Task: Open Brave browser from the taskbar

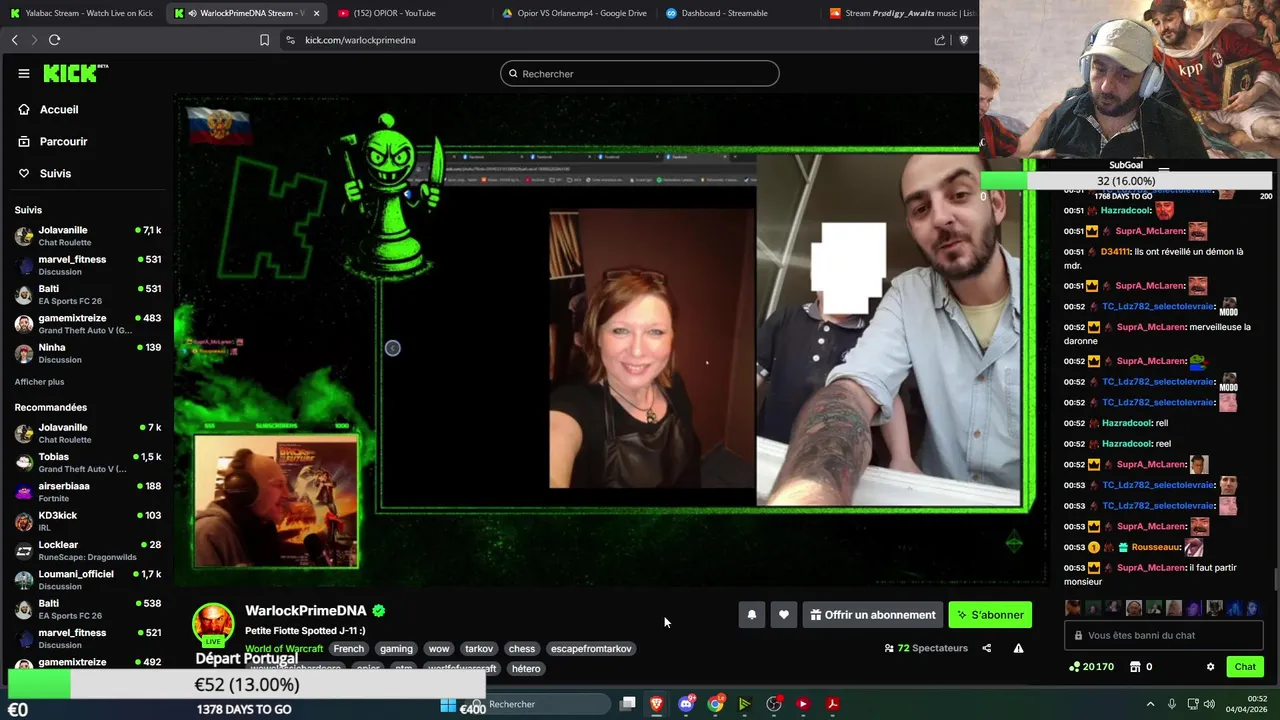Action: coord(656,704)
